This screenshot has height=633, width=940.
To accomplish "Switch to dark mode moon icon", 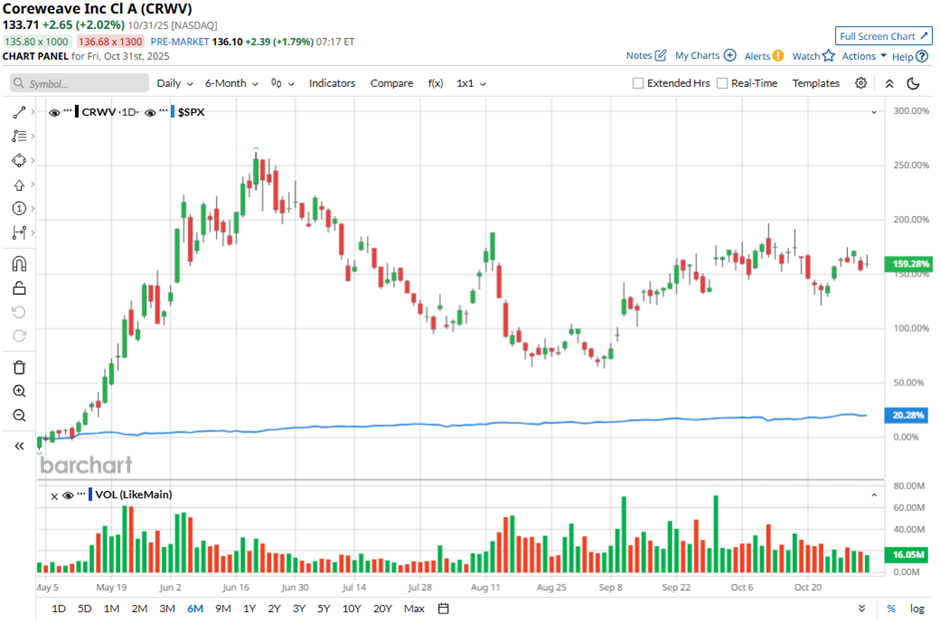I will coord(913,84).
